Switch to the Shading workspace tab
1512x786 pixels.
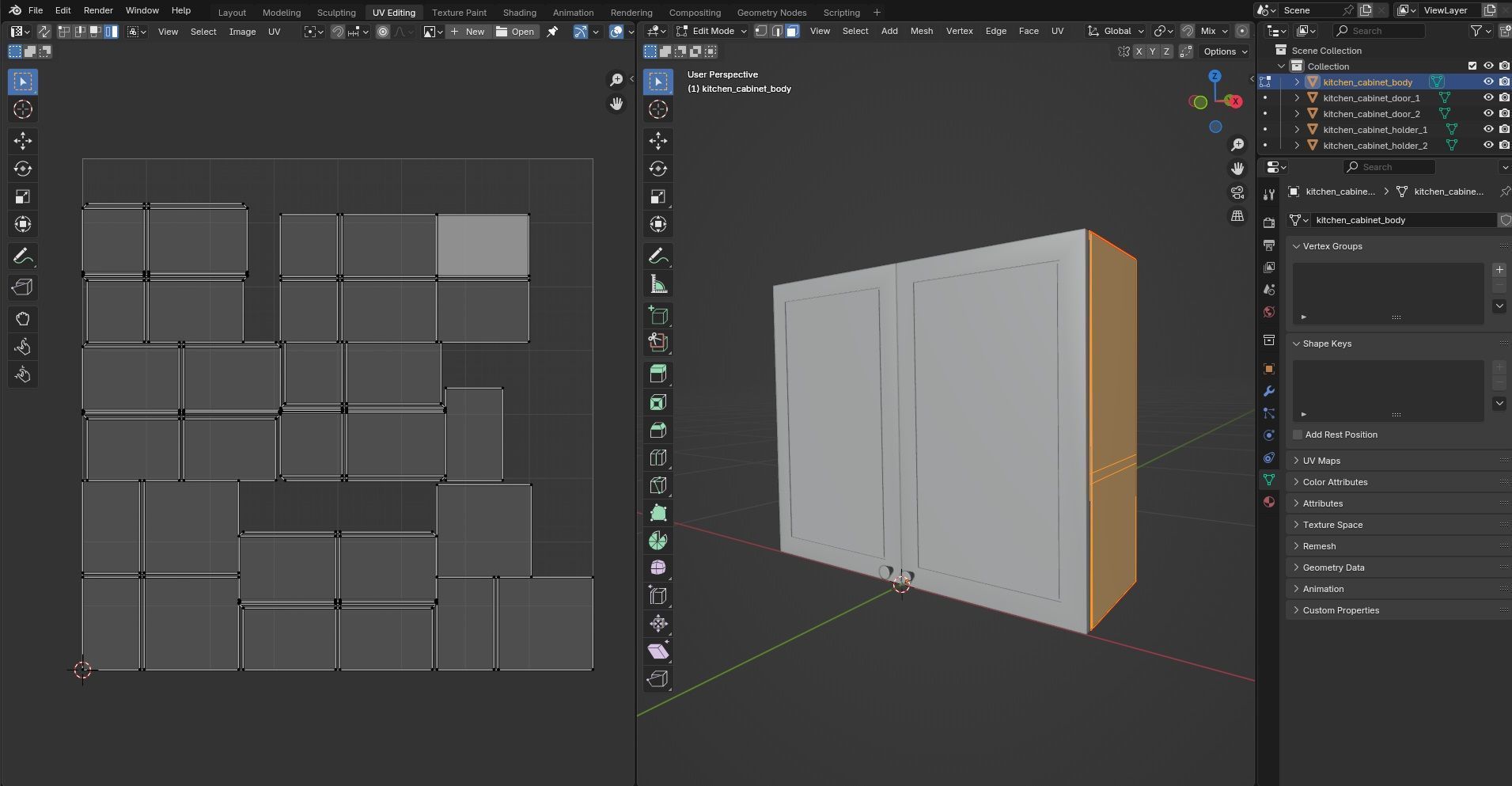[519, 13]
